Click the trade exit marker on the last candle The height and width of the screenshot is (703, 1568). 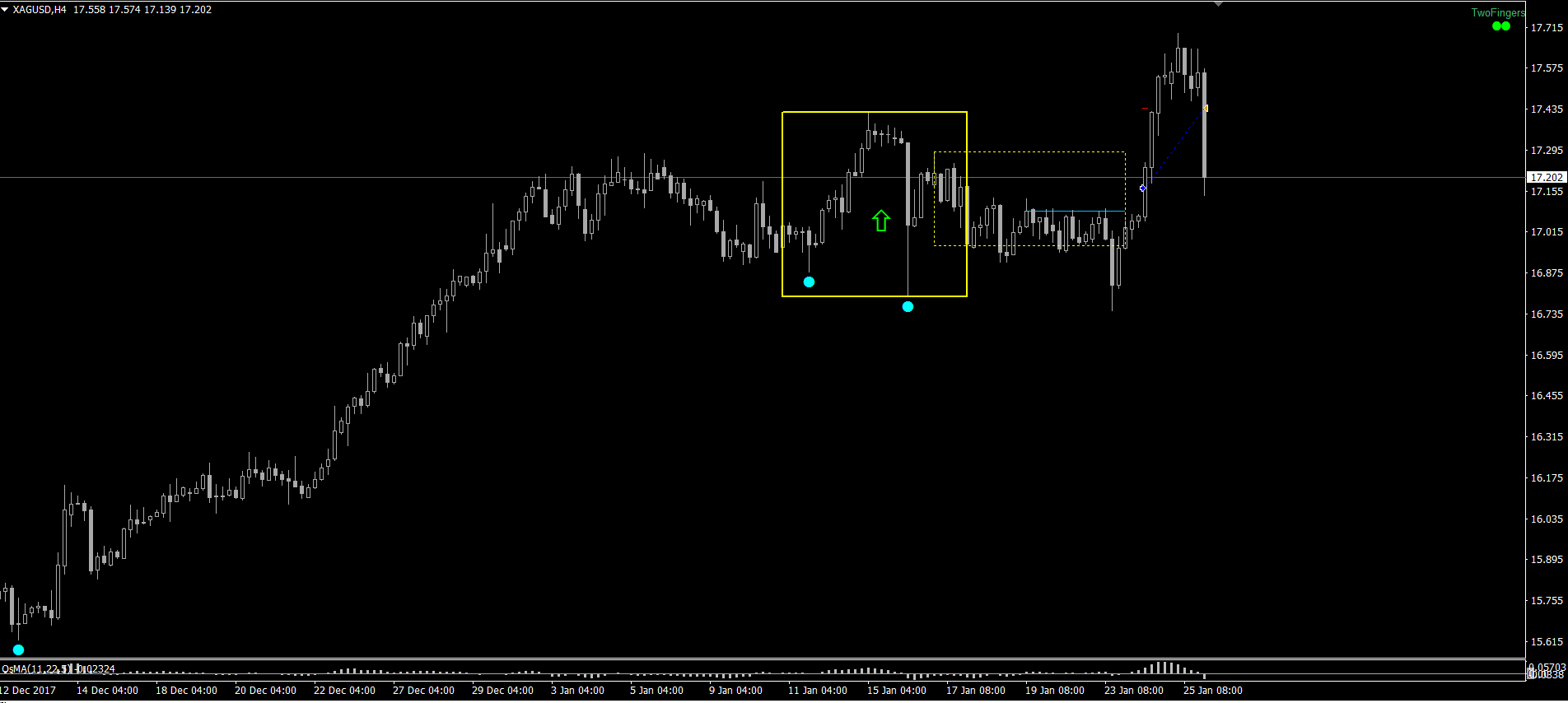[1205, 108]
